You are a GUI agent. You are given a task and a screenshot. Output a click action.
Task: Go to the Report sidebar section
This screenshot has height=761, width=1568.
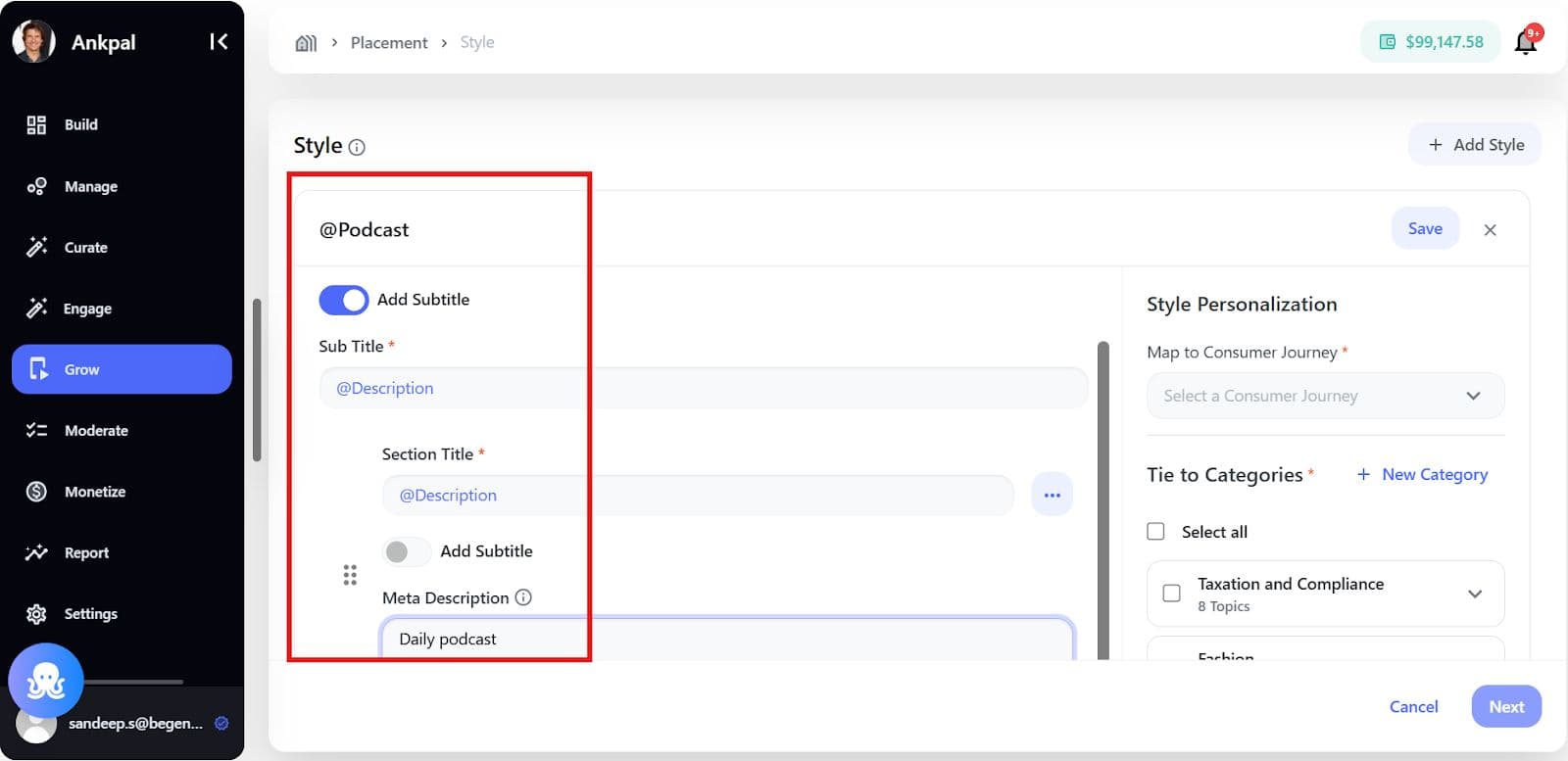[x=86, y=552]
